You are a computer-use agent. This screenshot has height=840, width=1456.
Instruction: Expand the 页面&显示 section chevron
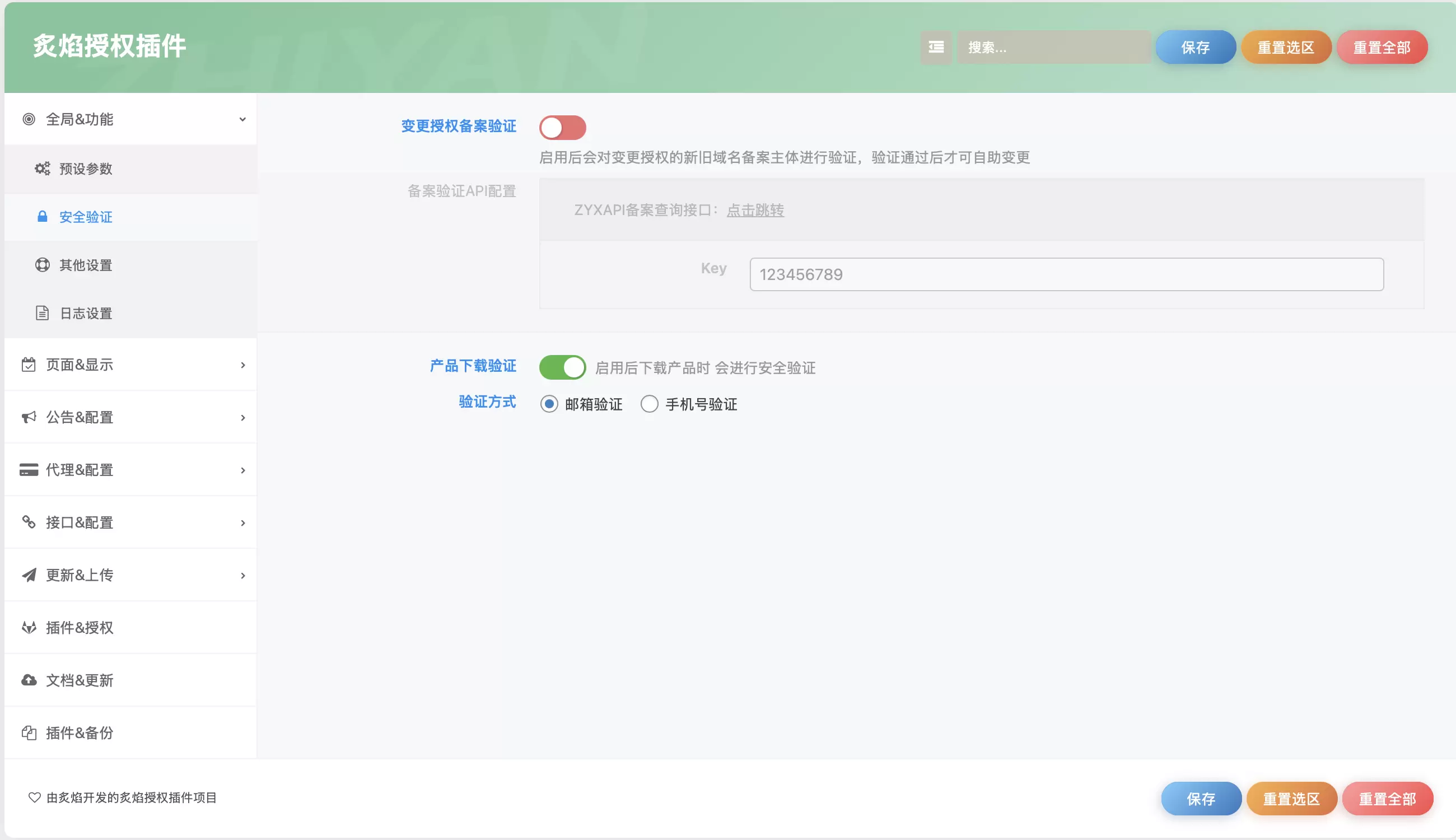(x=243, y=365)
